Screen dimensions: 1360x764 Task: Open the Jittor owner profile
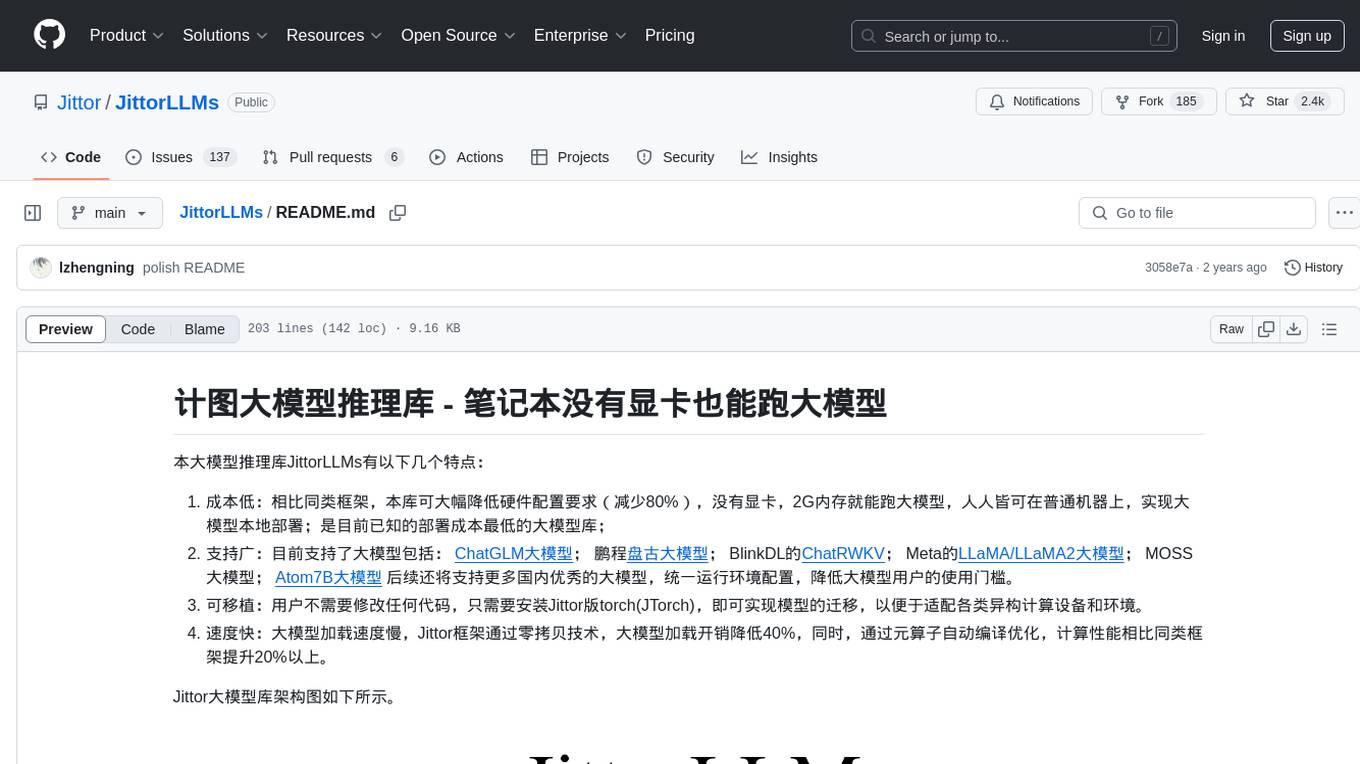coord(79,102)
